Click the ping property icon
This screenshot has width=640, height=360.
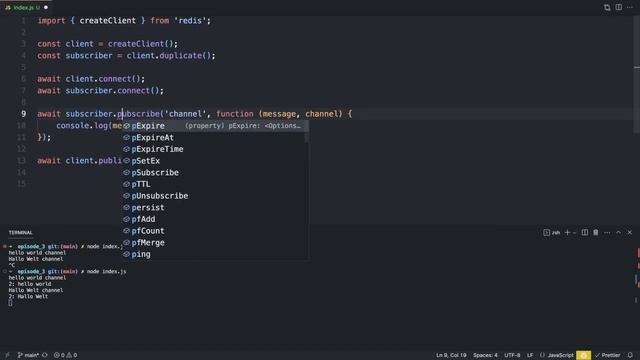[127, 254]
